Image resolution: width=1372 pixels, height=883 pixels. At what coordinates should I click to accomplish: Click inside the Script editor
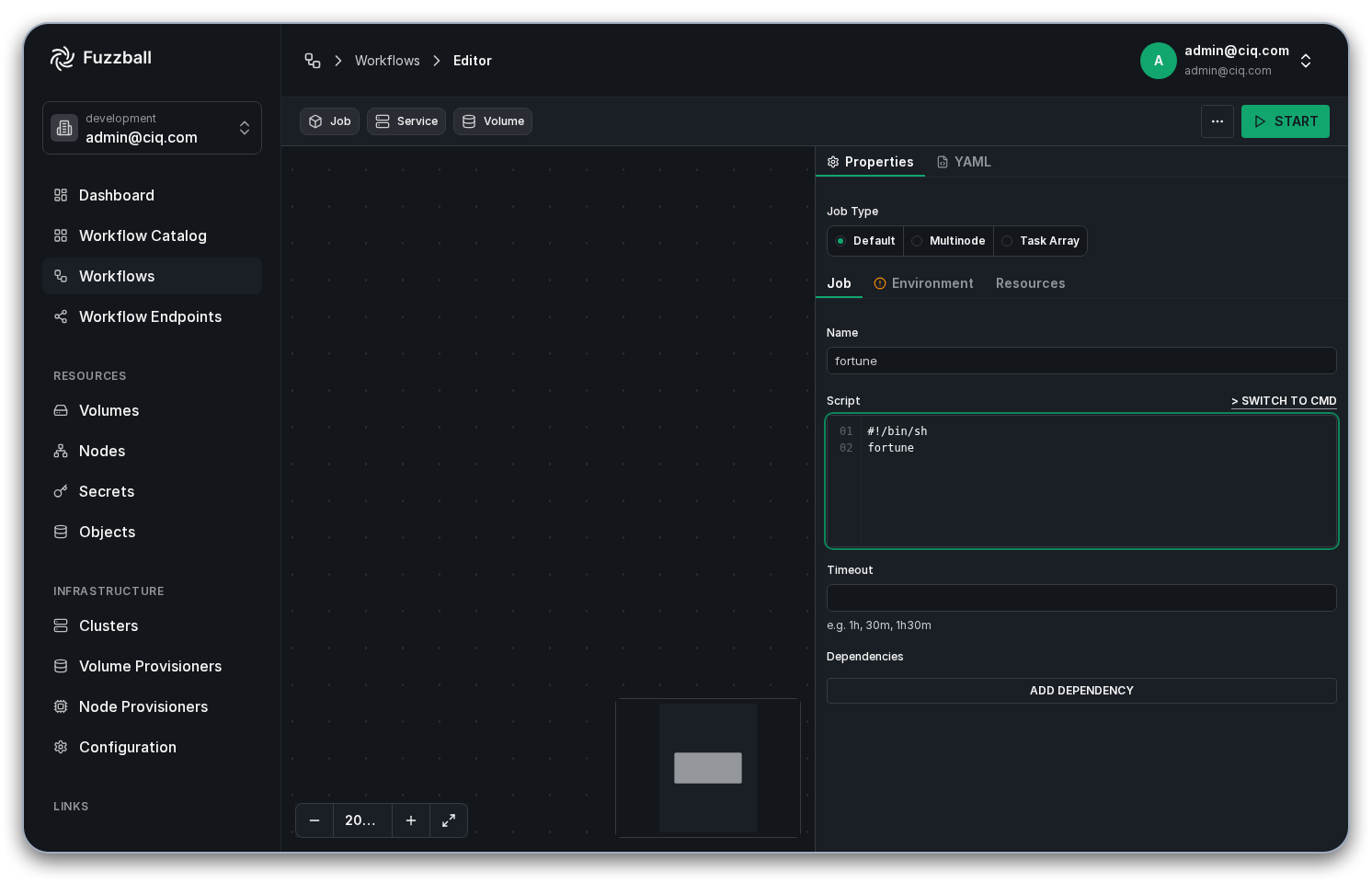tap(1081, 481)
